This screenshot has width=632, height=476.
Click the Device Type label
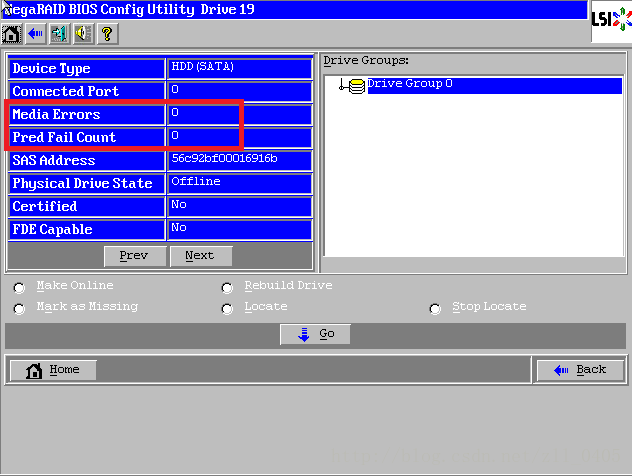coord(51,69)
